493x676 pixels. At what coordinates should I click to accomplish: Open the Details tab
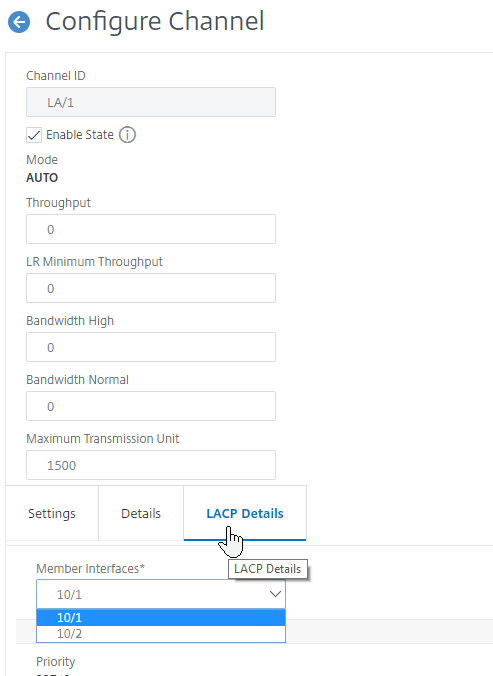(141, 513)
